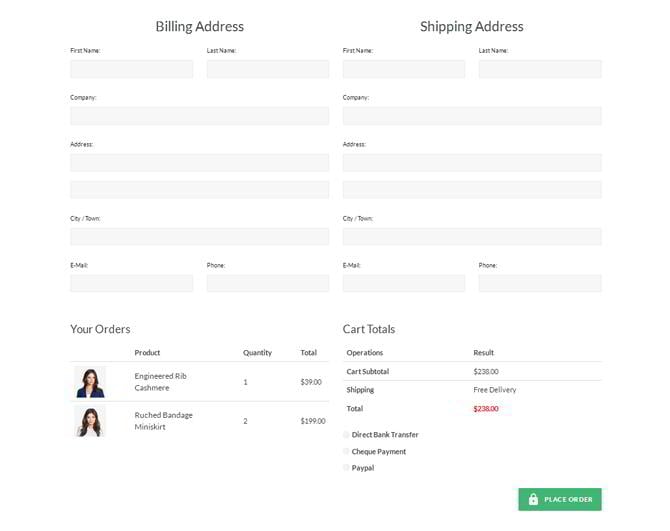This screenshot has height=531, width=670.
Task: Click the Billing Phone input field
Action: (x=267, y=284)
